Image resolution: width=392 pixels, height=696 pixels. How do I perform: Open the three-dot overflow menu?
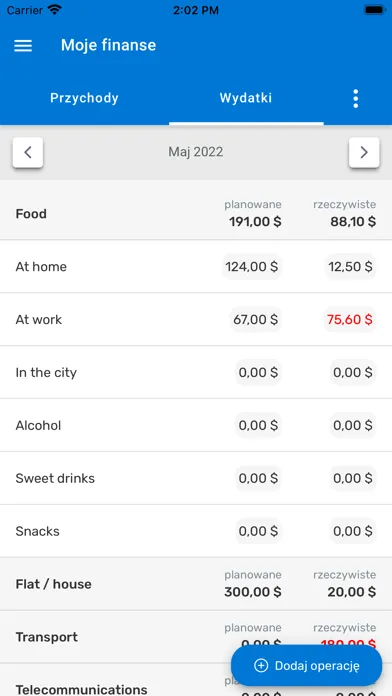point(355,99)
